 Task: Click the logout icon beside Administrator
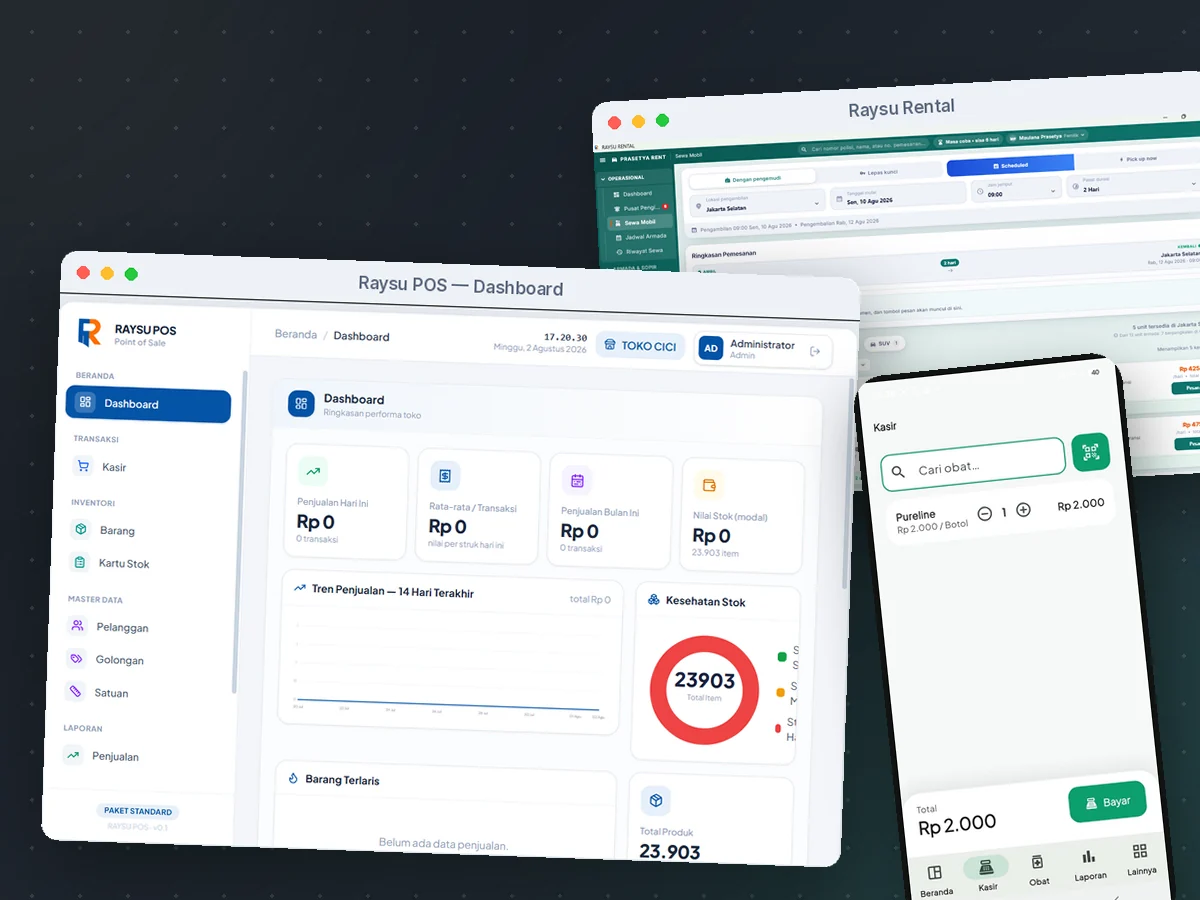click(x=815, y=351)
